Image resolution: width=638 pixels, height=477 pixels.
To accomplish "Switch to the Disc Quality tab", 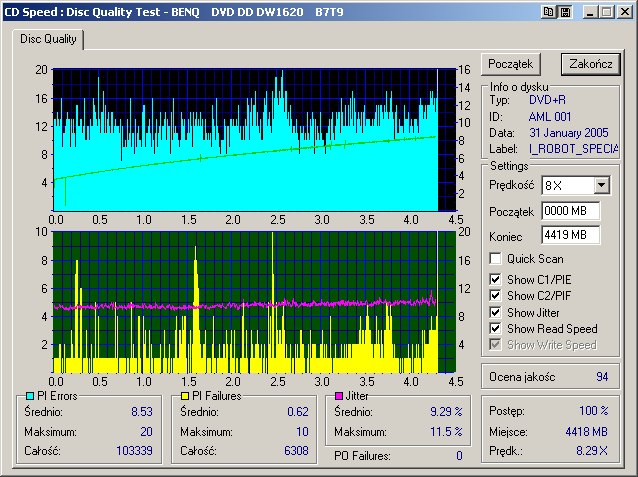I will pos(48,39).
